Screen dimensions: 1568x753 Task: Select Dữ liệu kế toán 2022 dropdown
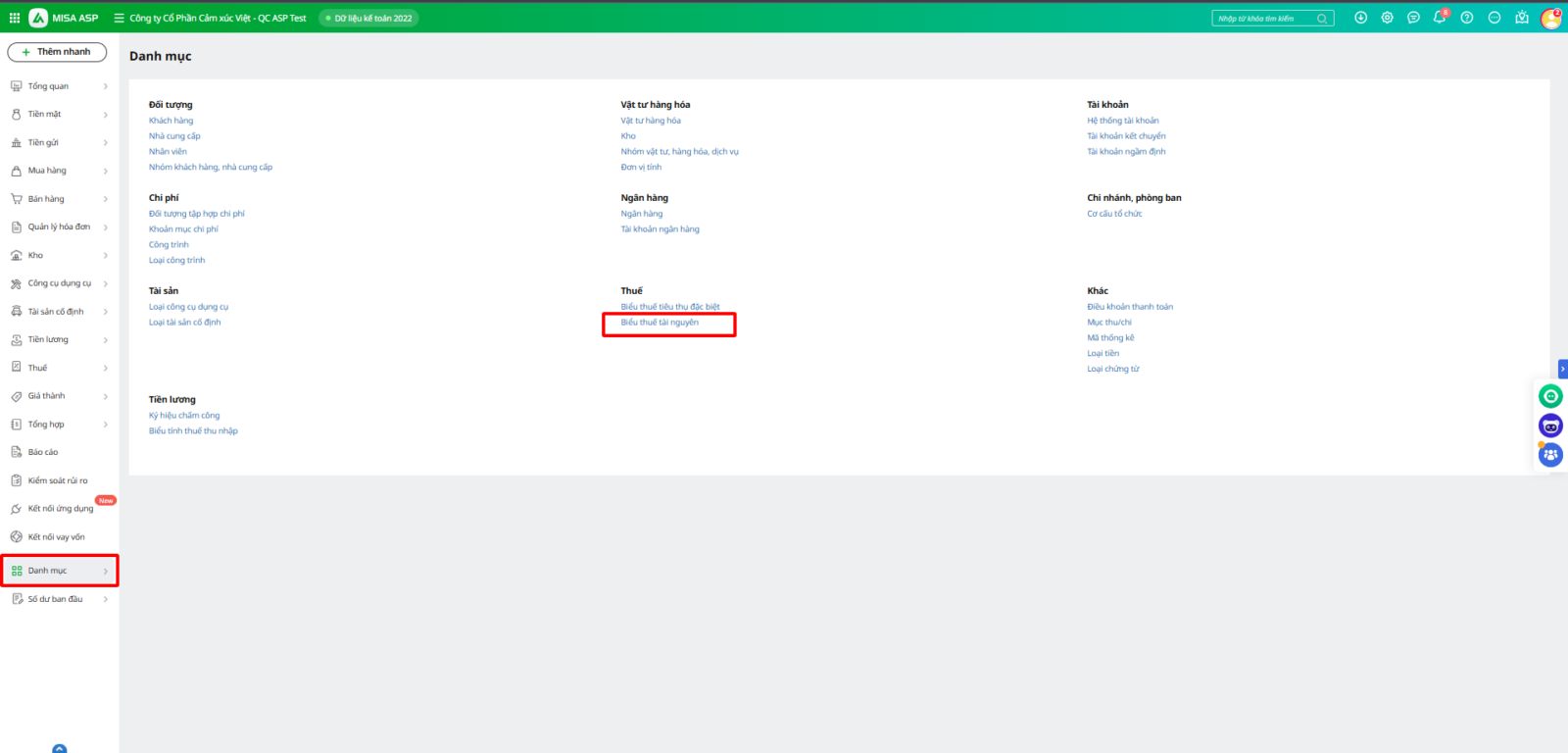368,18
